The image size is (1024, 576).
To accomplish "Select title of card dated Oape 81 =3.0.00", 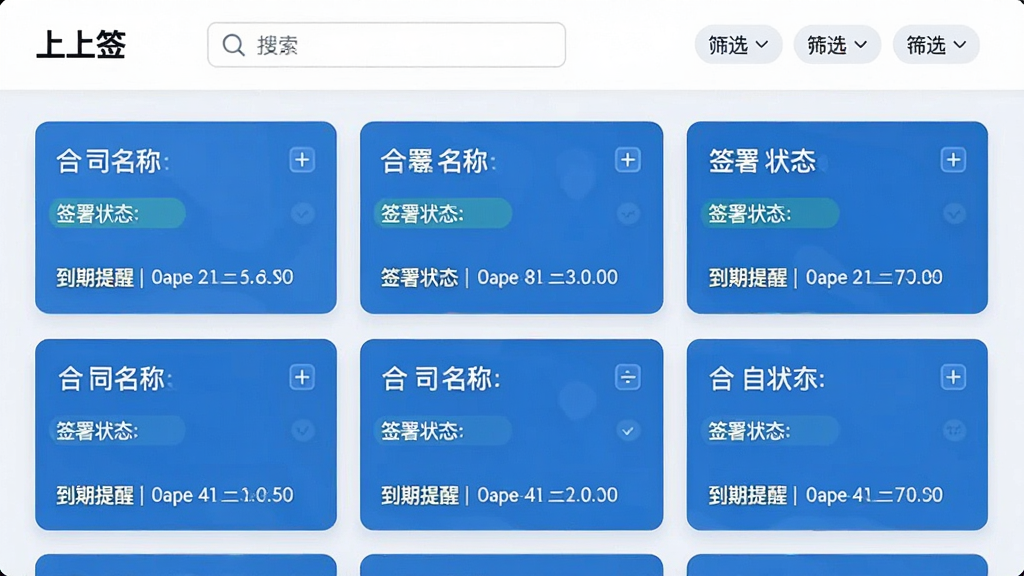I will coord(438,161).
